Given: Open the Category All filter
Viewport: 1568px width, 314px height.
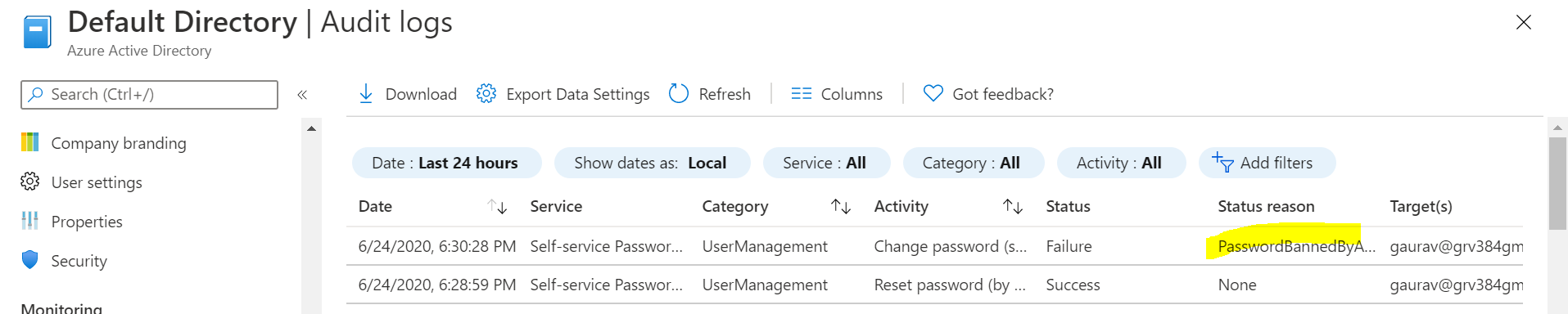Looking at the screenshot, I should (x=973, y=163).
